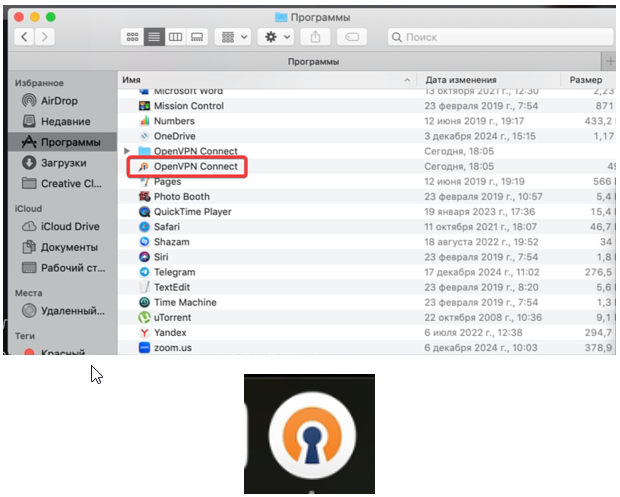This screenshot has width=620, height=497.
Task: Select the Safari compass icon
Action: point(144,227)
